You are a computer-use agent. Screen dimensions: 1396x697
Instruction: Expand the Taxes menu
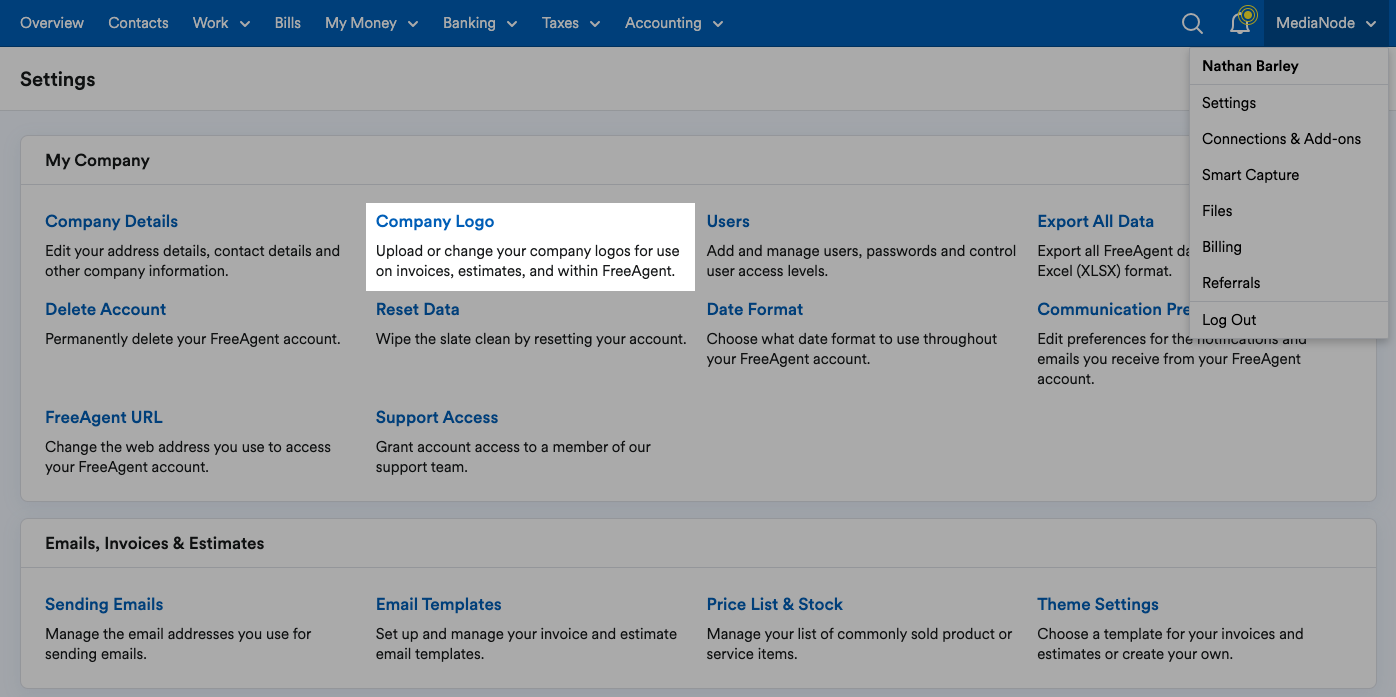click(x=571, y=23)
